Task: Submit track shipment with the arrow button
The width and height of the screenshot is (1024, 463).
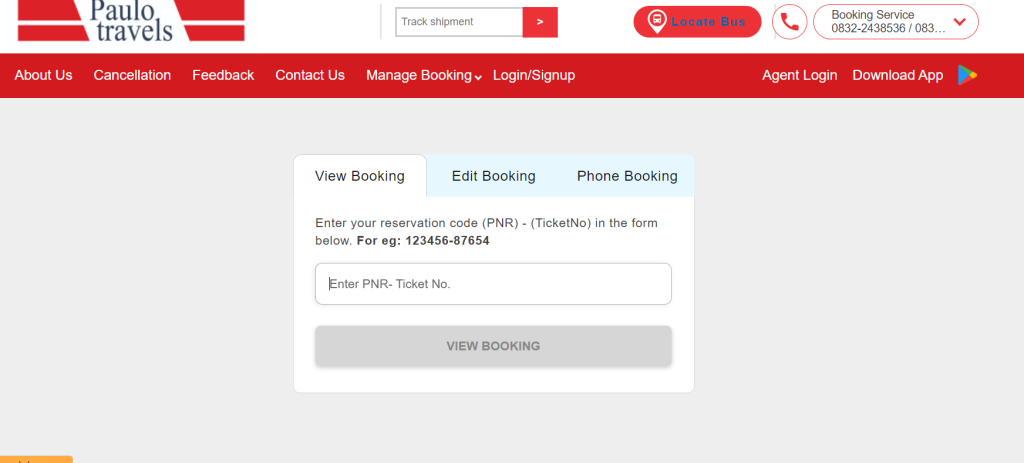Action: click(540, 22)
